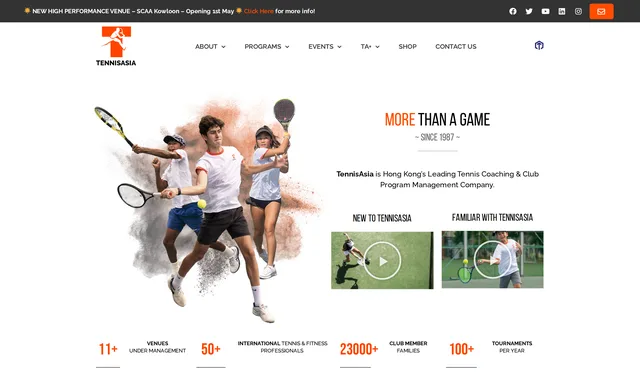The height and width of the screenshot is (384, 640).
Task: Expand the PROGRAMS menu chevron
Action: tap(287, 47)
